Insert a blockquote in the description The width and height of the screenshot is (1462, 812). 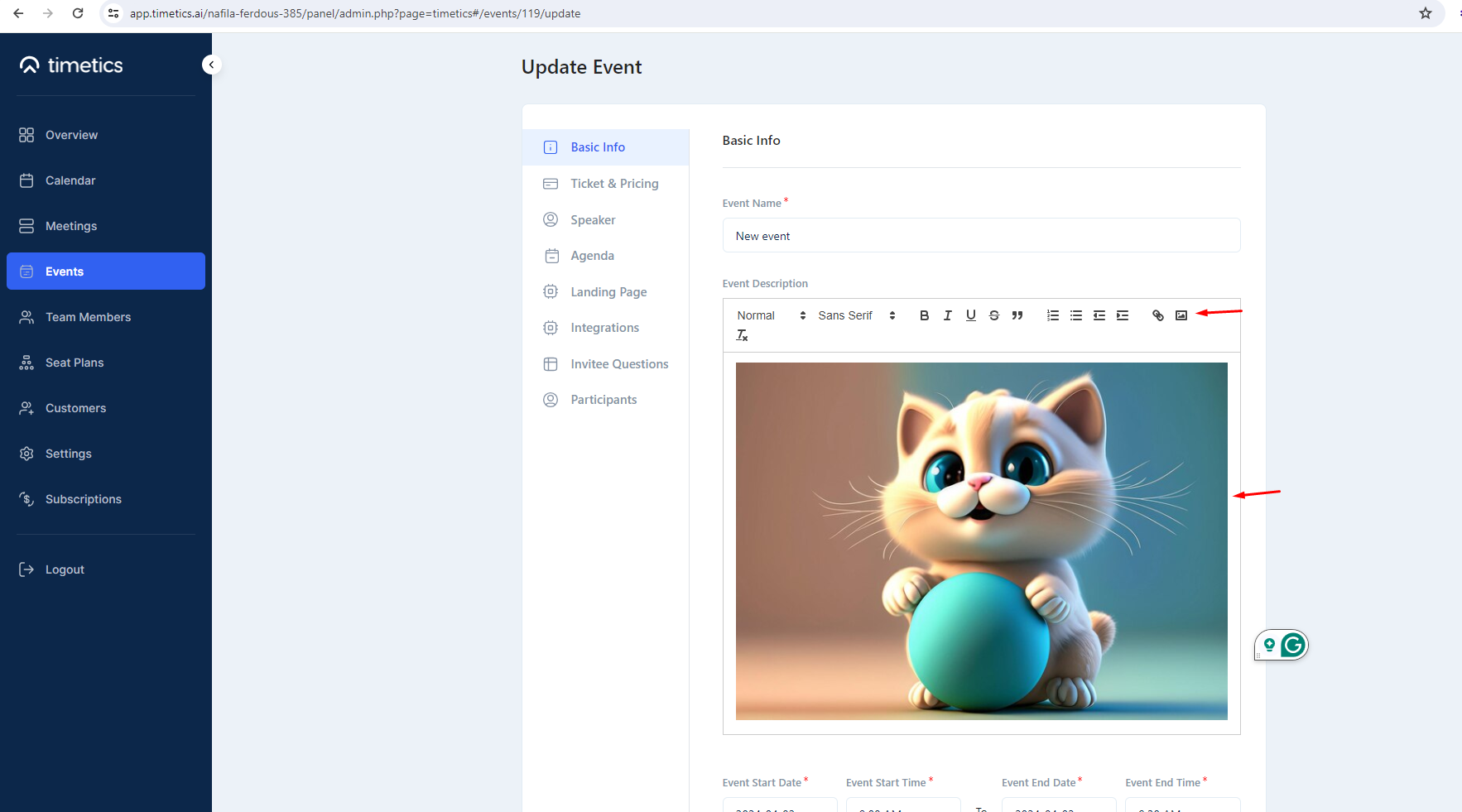[x=1017, y=315]
